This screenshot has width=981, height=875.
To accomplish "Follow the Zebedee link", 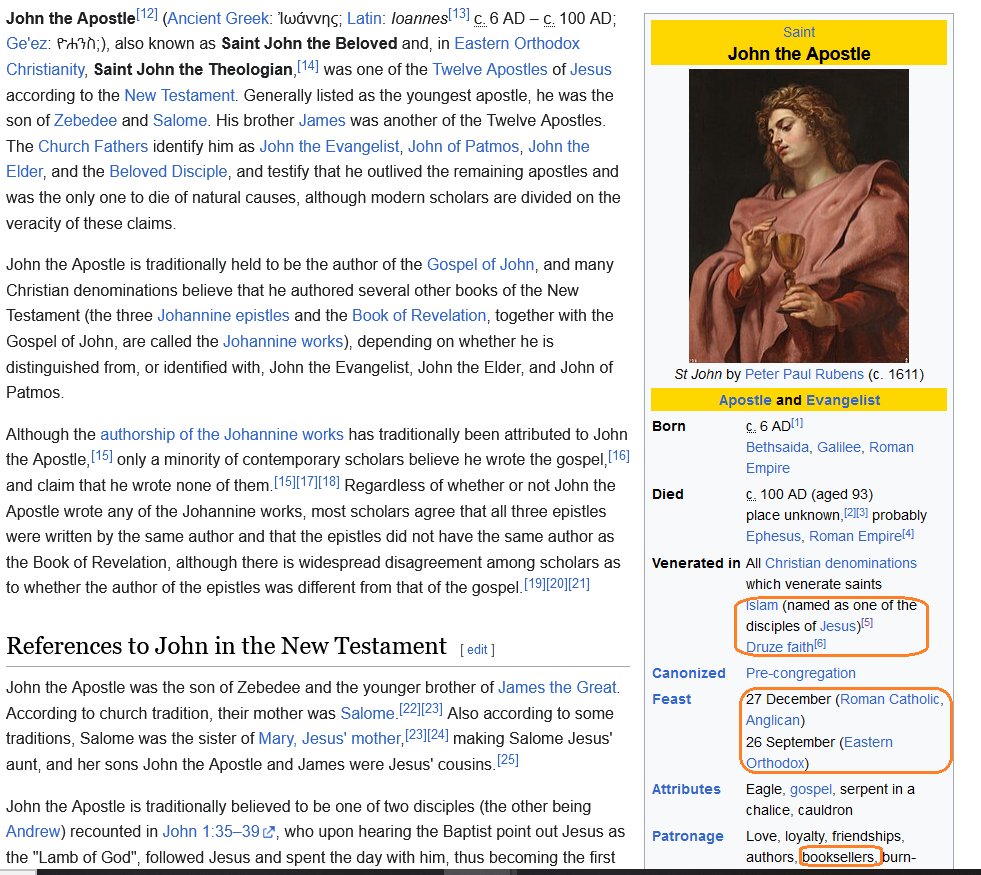I will tap(85, 120).
